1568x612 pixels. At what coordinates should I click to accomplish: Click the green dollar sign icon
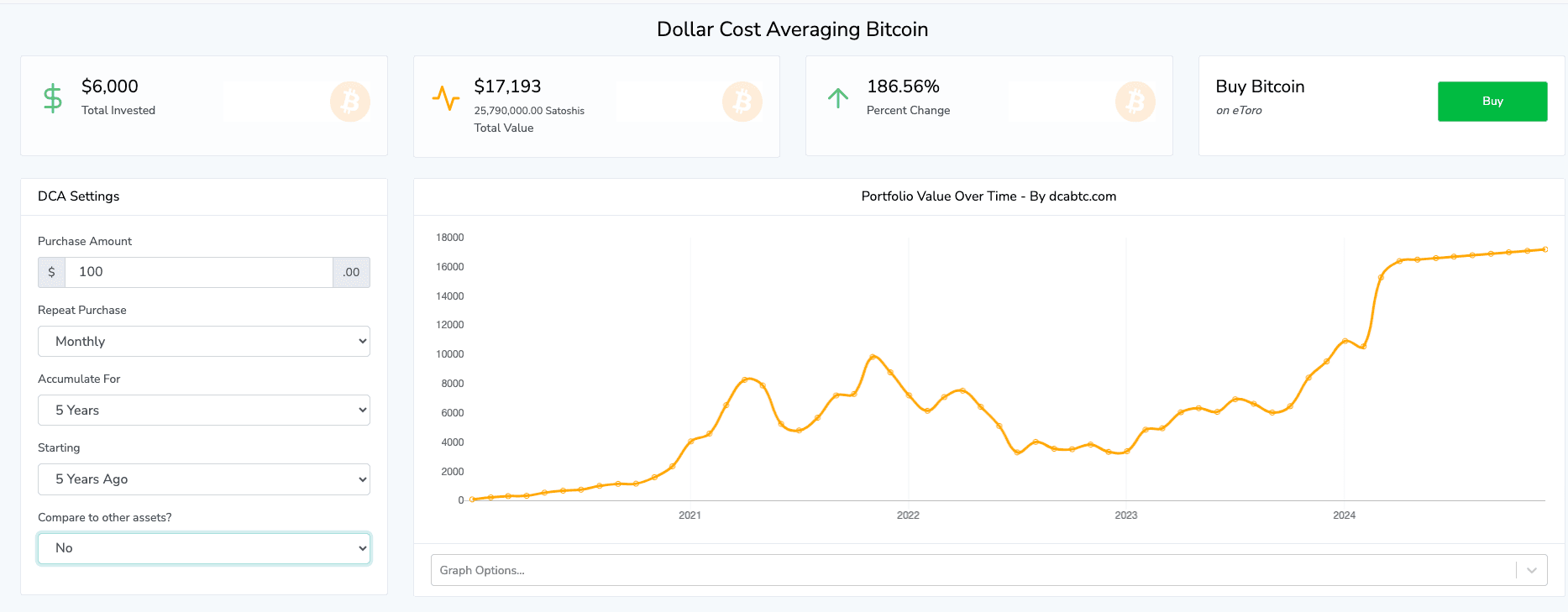pyautogui.click(x=53, y=99)
